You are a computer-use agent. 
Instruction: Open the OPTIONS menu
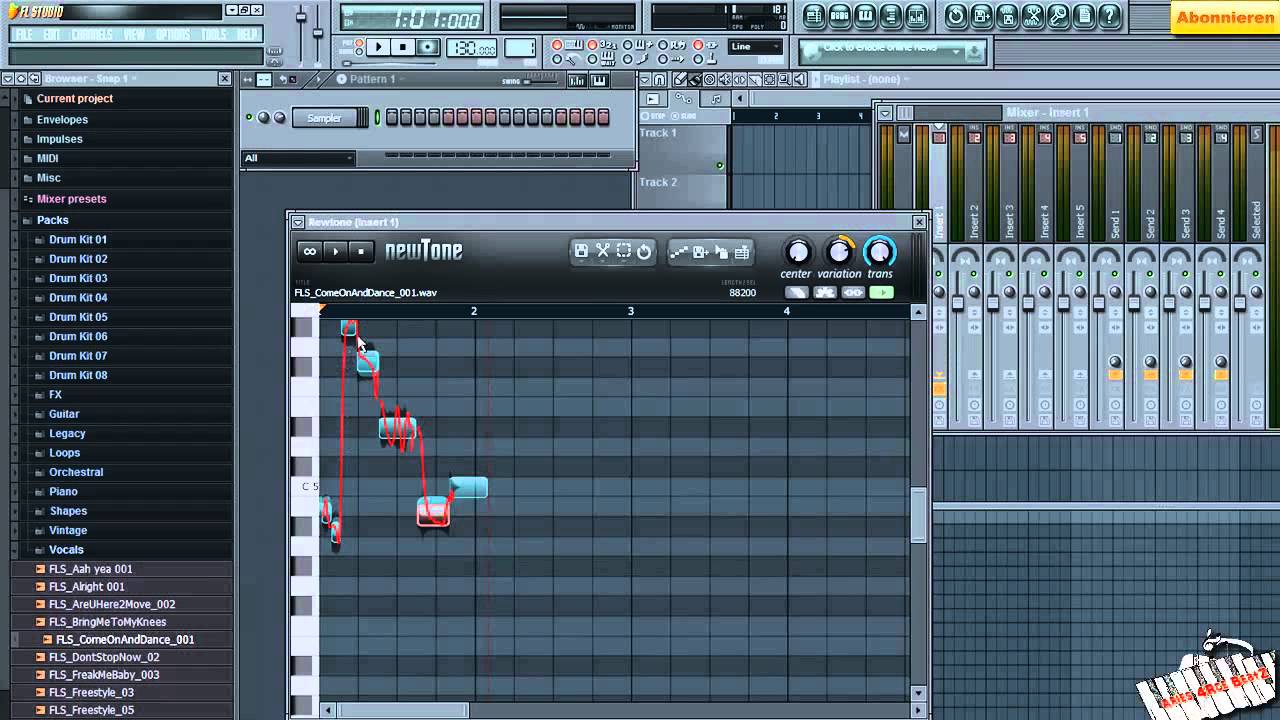click(173, 34)
